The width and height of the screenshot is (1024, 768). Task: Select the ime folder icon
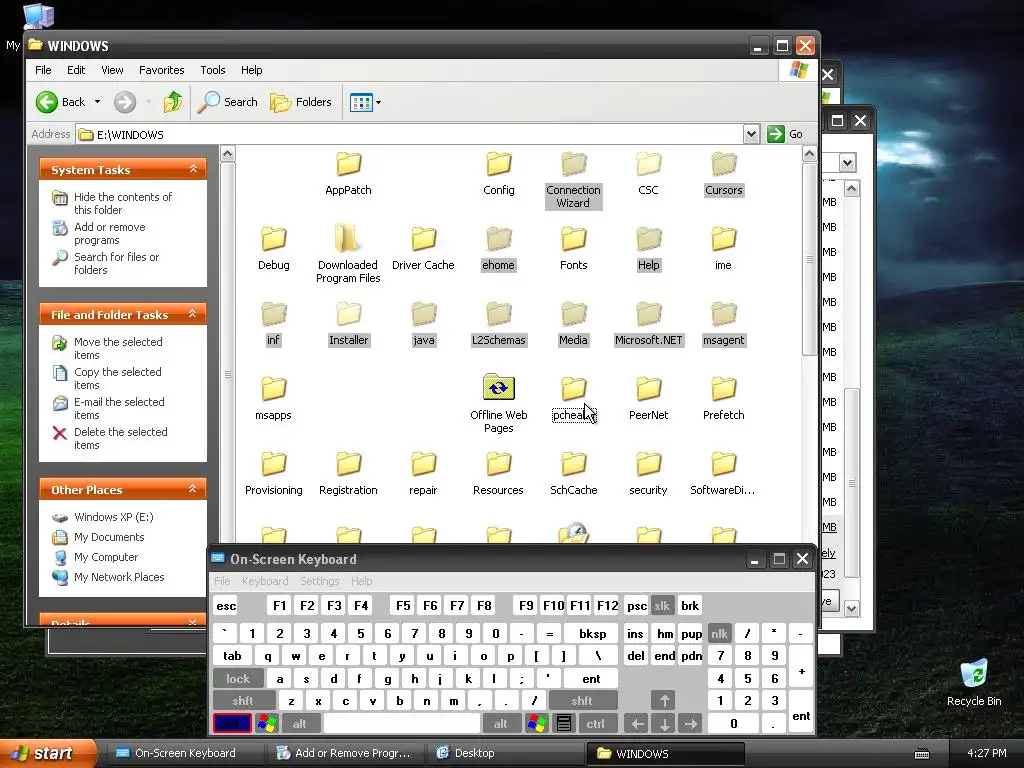pyautogui.click(x=724, y=239)
